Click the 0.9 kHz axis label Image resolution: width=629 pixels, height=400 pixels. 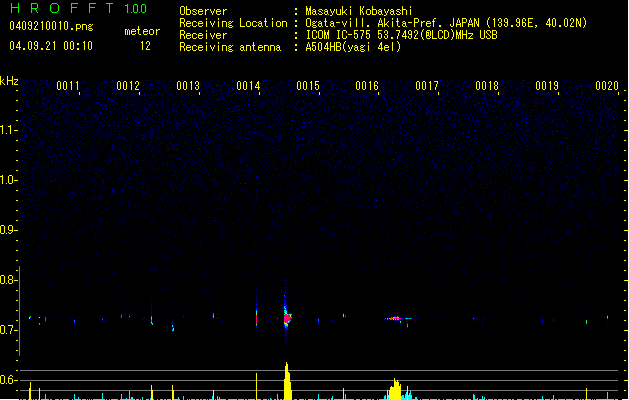click(x=8, y=230)
